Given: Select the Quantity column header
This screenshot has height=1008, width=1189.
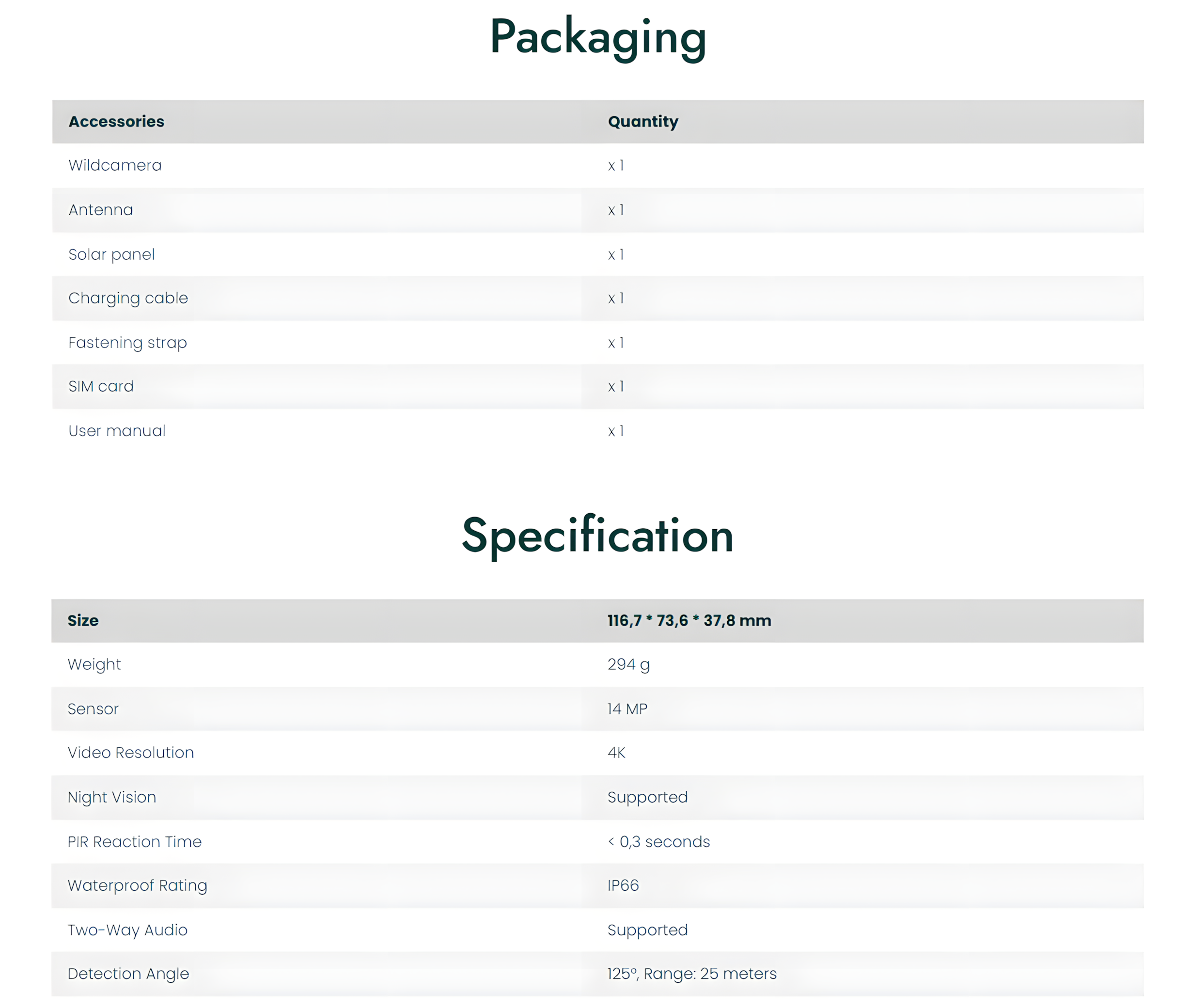Looking at the screenshot, I should [x=643, y=121].
